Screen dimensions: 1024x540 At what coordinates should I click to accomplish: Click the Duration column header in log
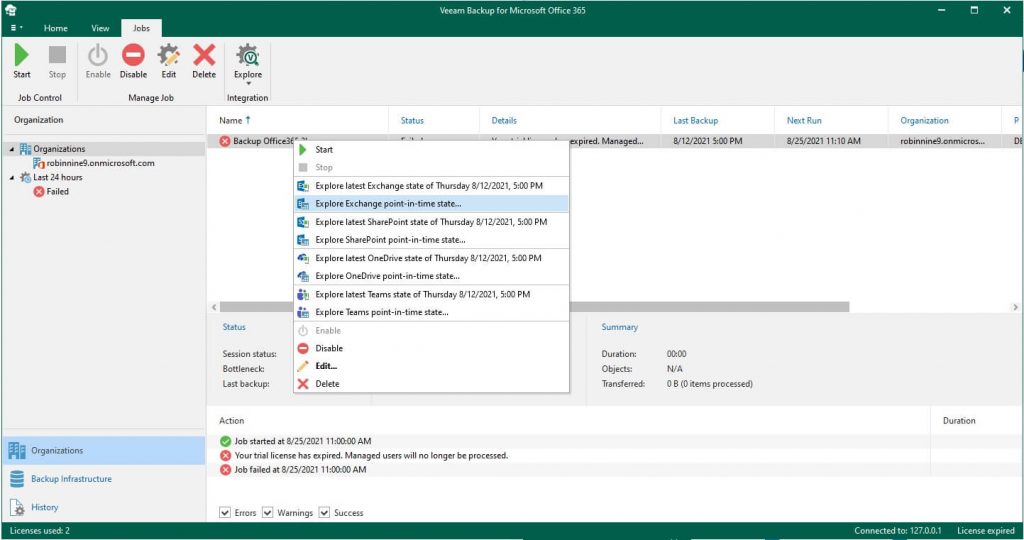pyautogui.click(x=959, y=421)
